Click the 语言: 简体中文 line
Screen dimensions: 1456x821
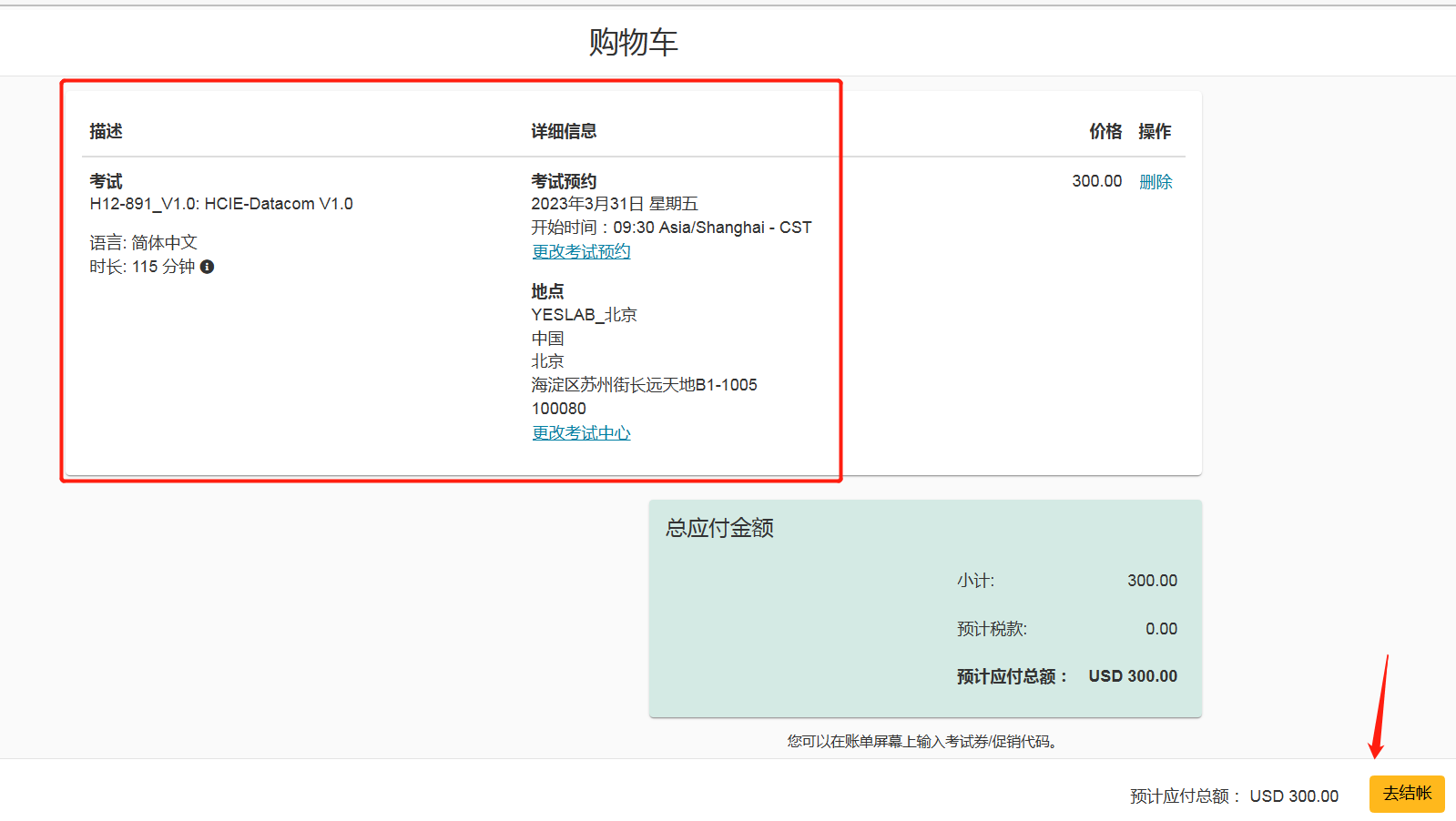(143, 243)
